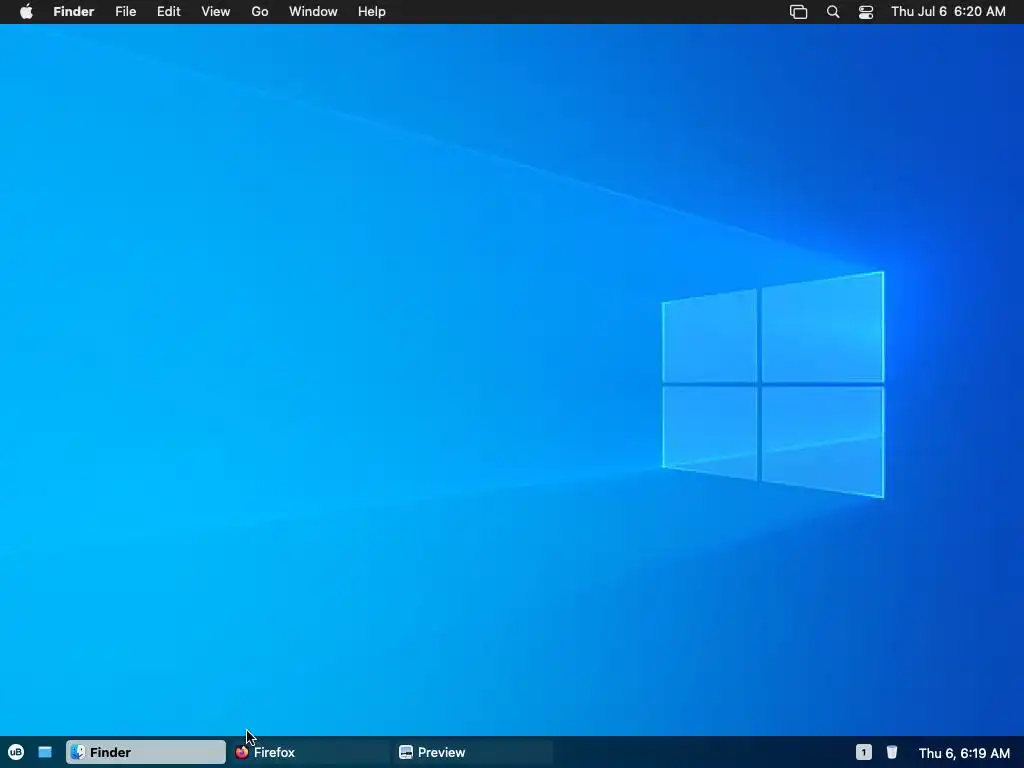
Task: Click the blue desktop icon in taskbar
Action: (45, 752)
